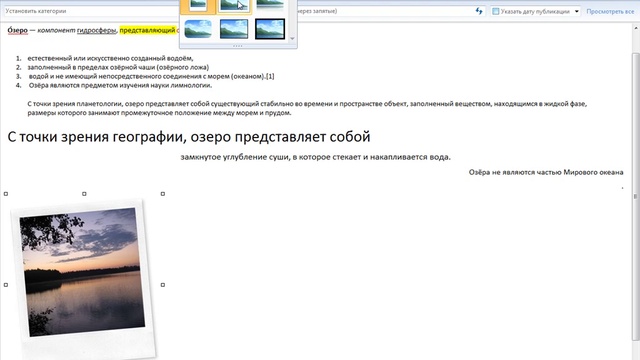Click list item 'Озёра являются предметом изучения'
Screen dimensions: 640x360
point(120,85)
